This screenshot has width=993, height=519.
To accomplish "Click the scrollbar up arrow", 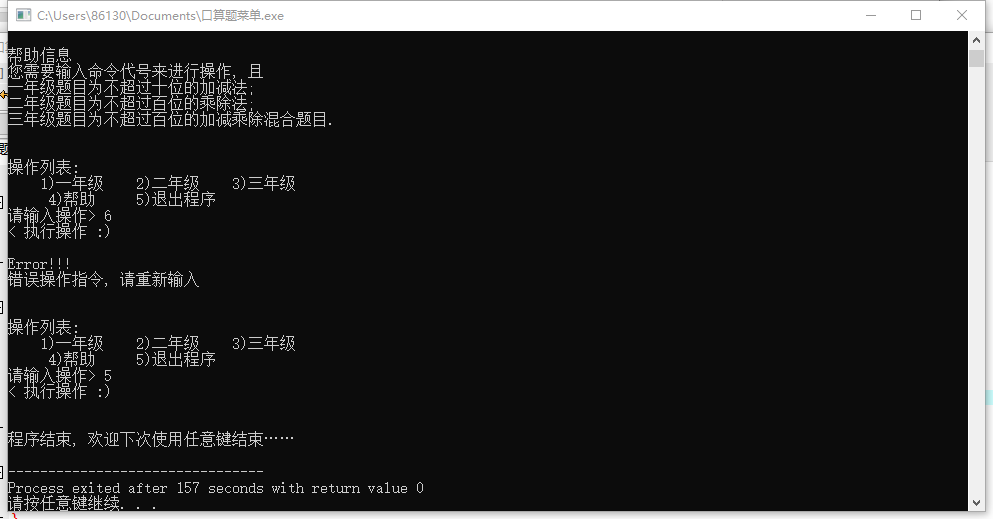I will [976, 40].
